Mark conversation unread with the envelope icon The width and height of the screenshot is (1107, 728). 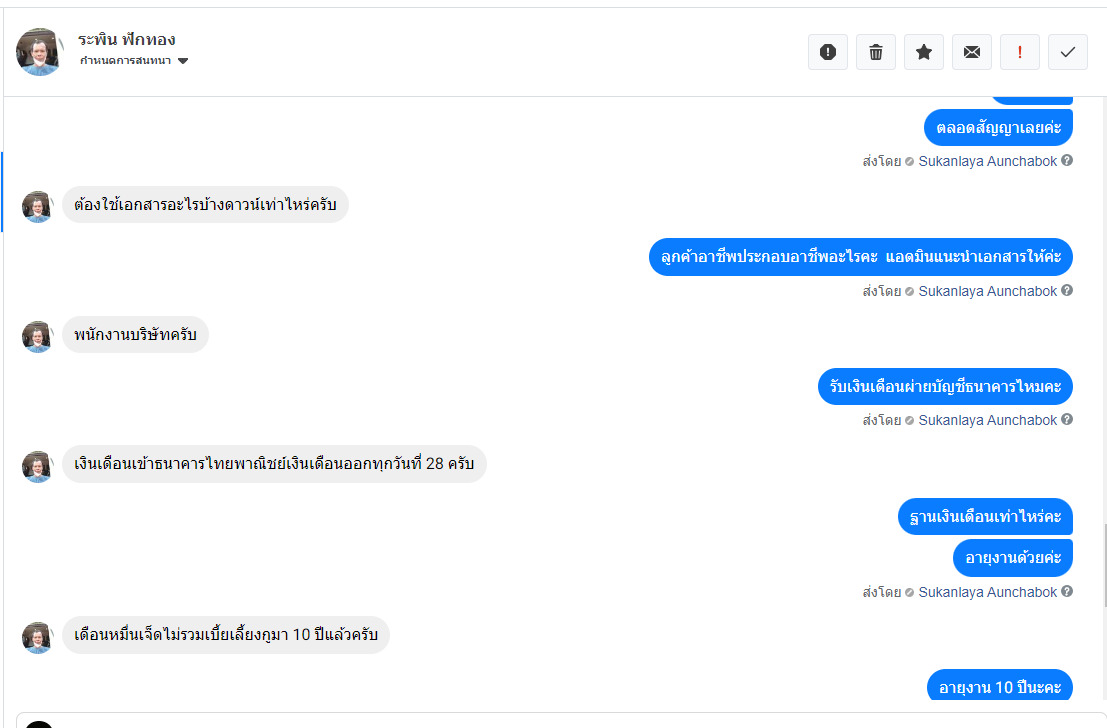click(972, 52)
